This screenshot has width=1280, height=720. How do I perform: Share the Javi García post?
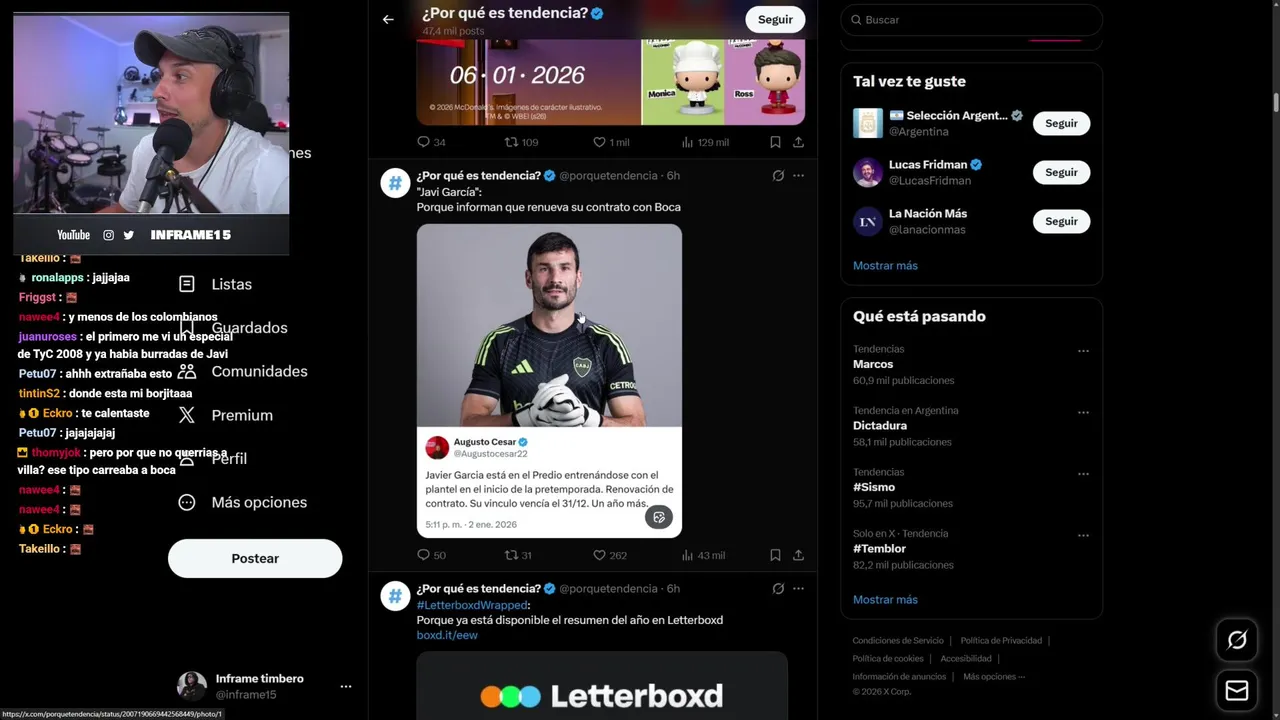(x=798, y=555)
